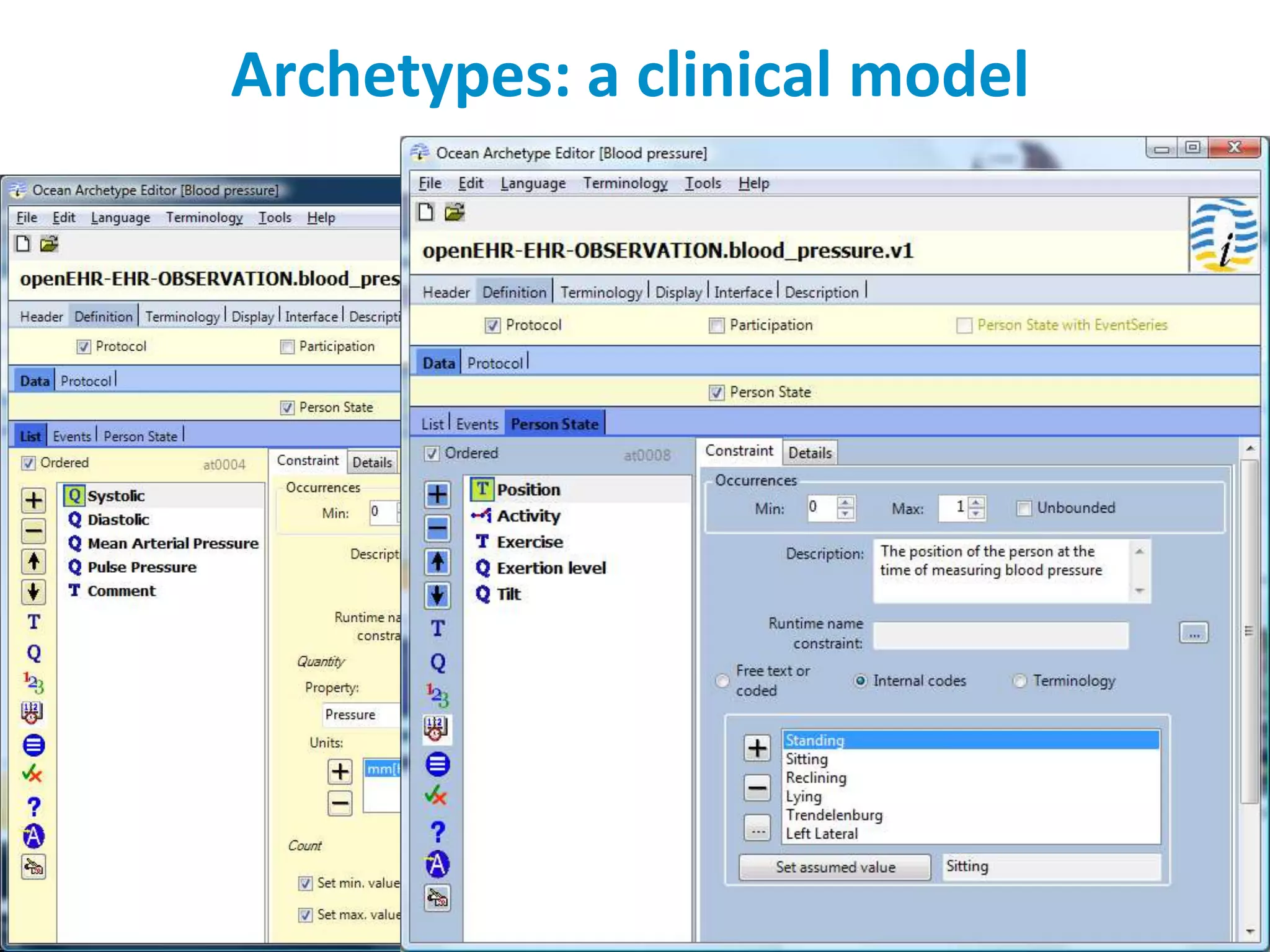This screenshot has width=1270, height=952.
Task: Add a code with + beside the Standing list
Action: coord(757,748)
